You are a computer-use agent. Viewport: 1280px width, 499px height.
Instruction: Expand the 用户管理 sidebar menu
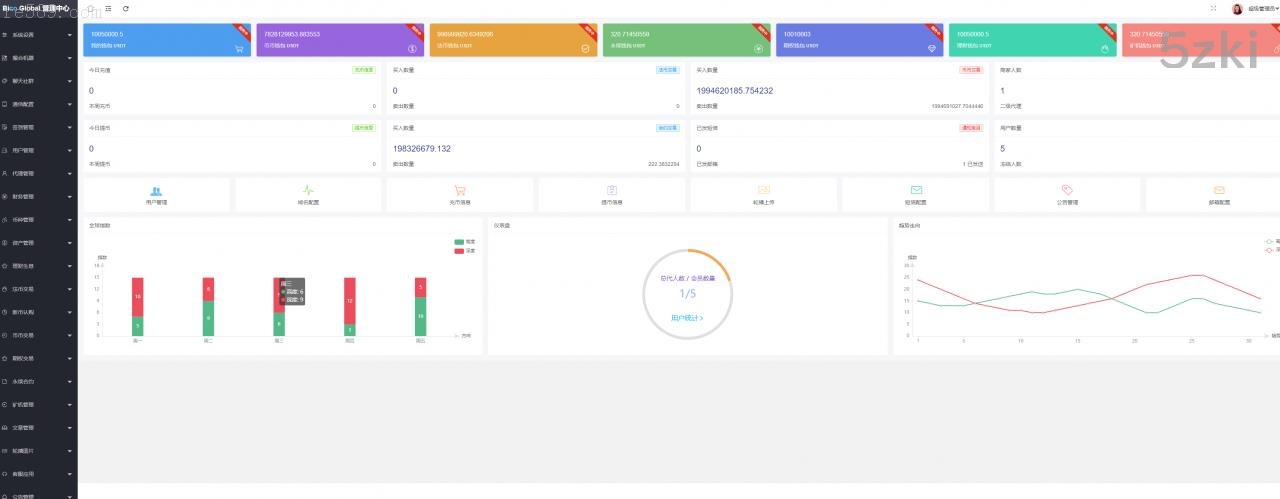(x=38, y=151)
